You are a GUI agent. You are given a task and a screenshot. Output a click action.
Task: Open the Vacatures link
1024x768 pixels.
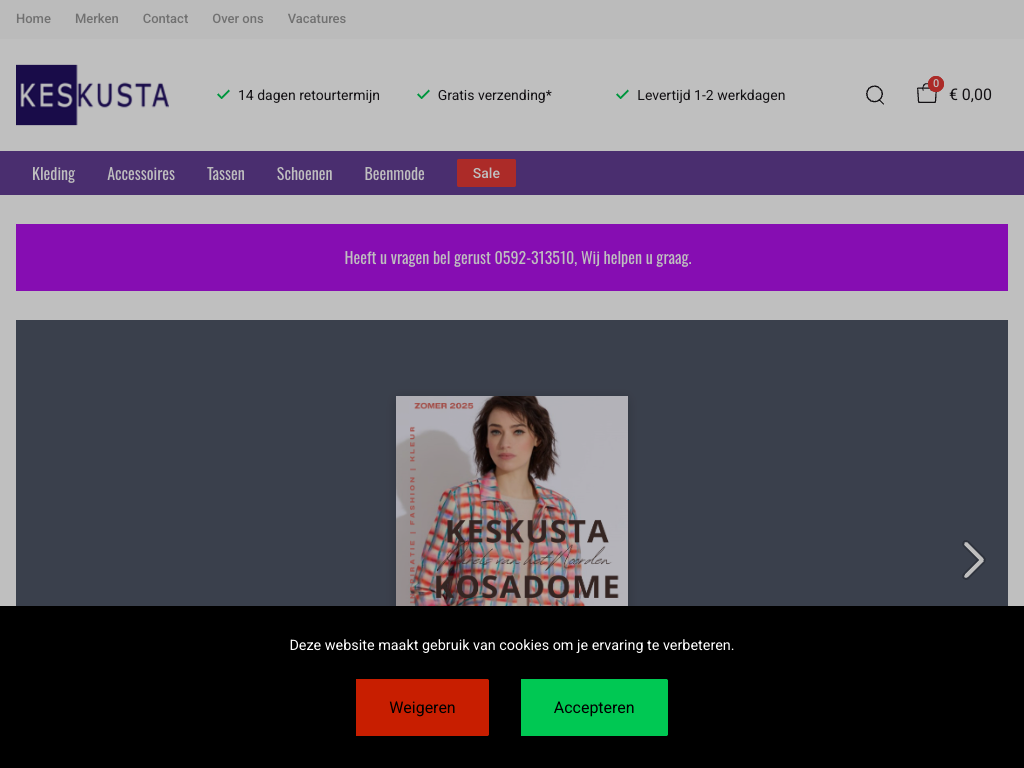click(317, 19)
